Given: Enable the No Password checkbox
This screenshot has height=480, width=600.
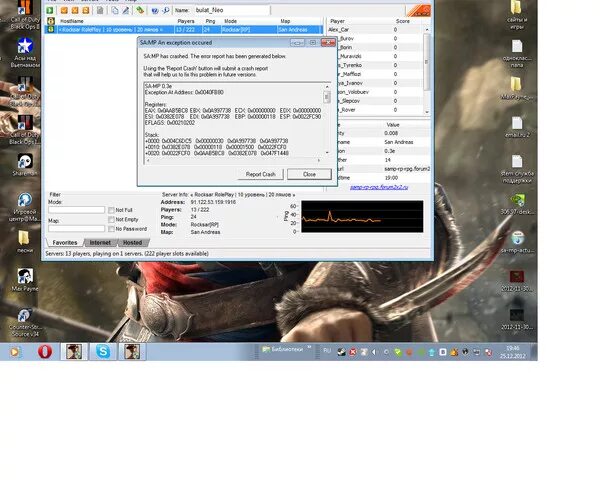Looking at the screenshot, I should [x=111, y=229].
